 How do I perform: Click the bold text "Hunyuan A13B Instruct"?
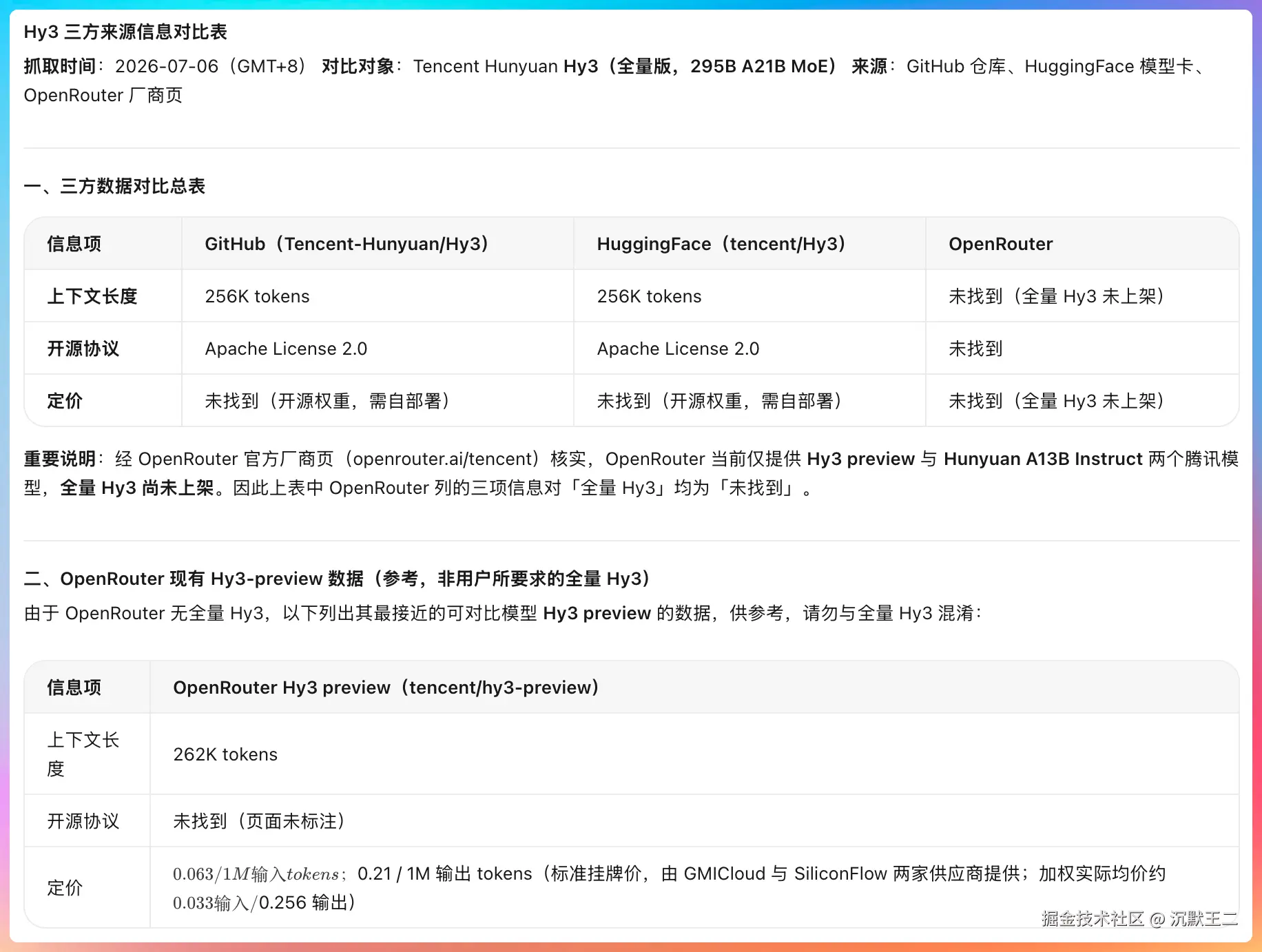tap(1043, 459)
